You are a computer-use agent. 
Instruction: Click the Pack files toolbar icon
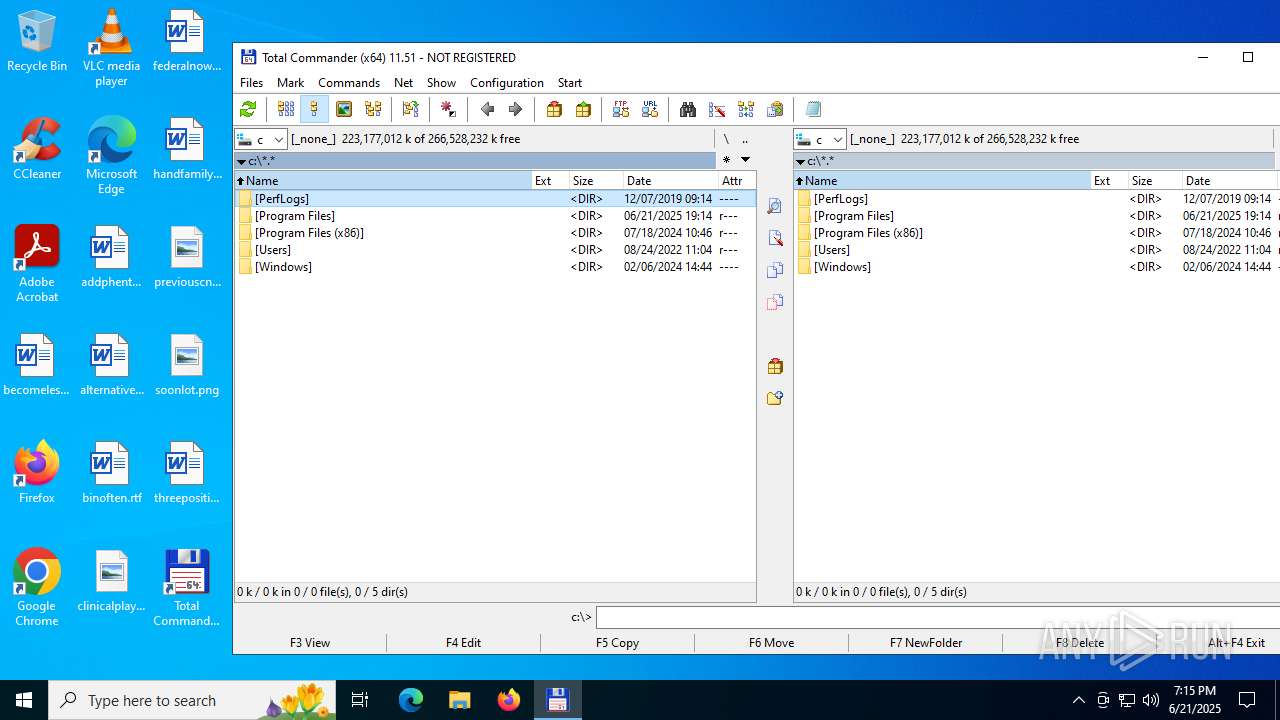tap(554, 109)
